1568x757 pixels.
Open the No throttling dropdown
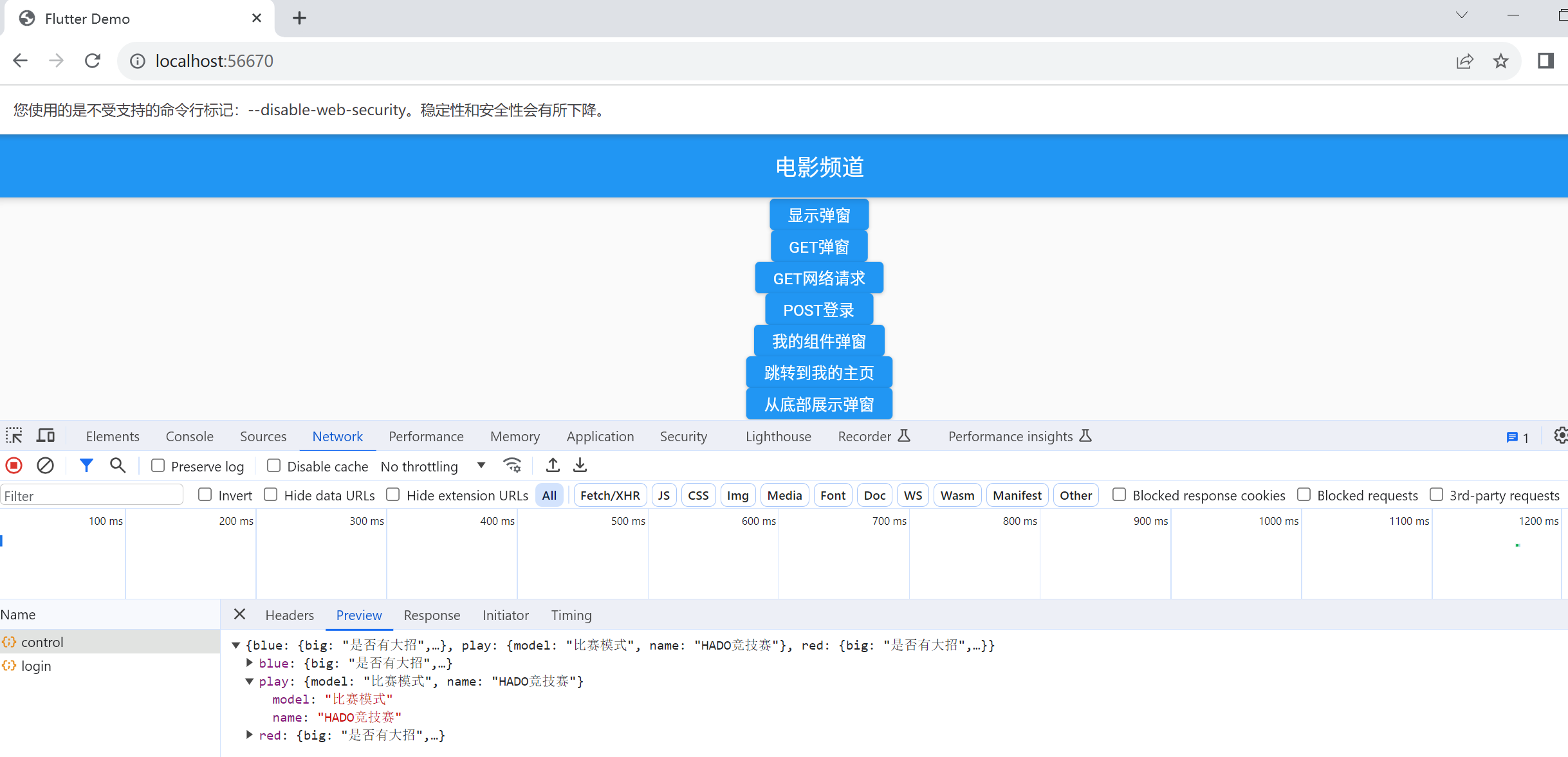432,466
